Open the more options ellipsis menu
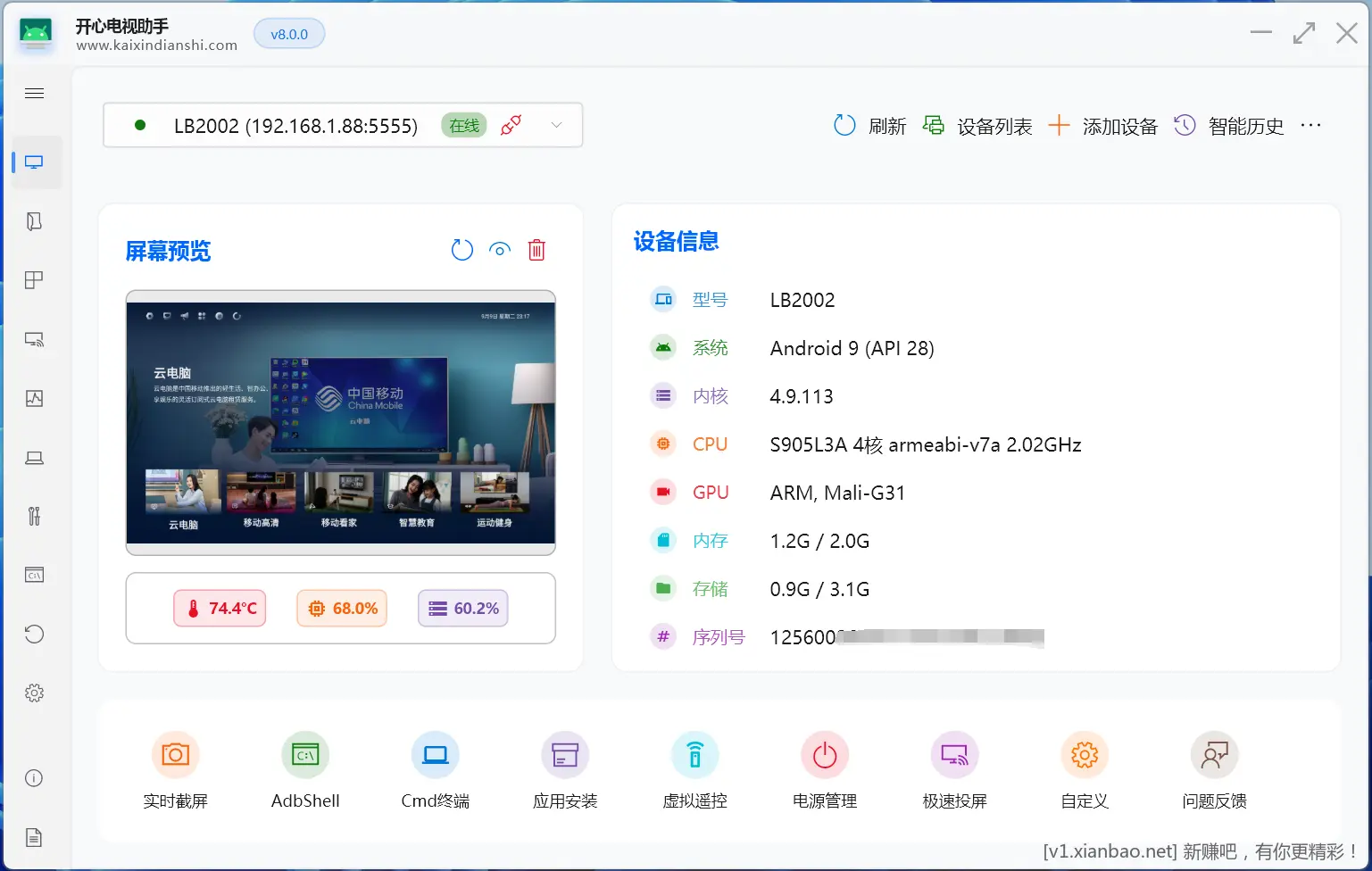This screenshot has width=1372, height=871. coord(1310,125)
